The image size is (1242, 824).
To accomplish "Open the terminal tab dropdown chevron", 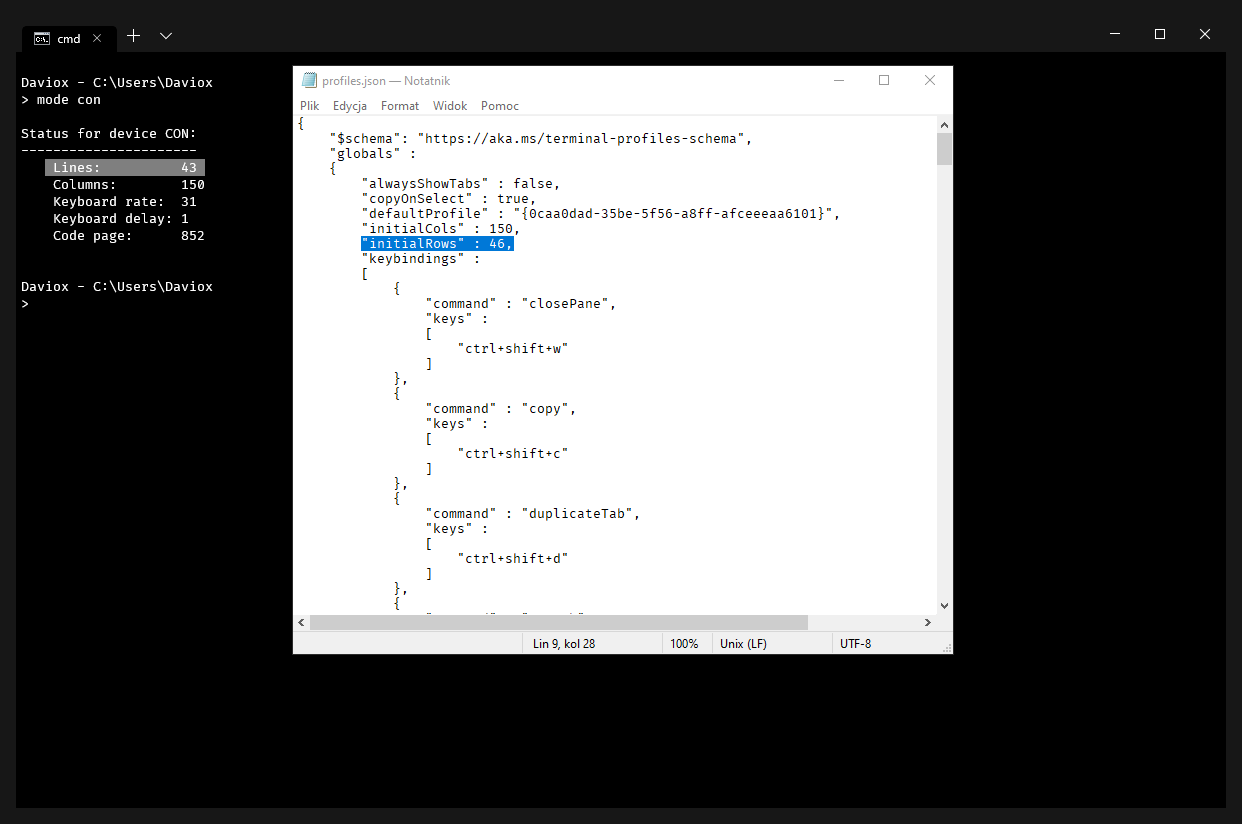I will pos(165,37).
